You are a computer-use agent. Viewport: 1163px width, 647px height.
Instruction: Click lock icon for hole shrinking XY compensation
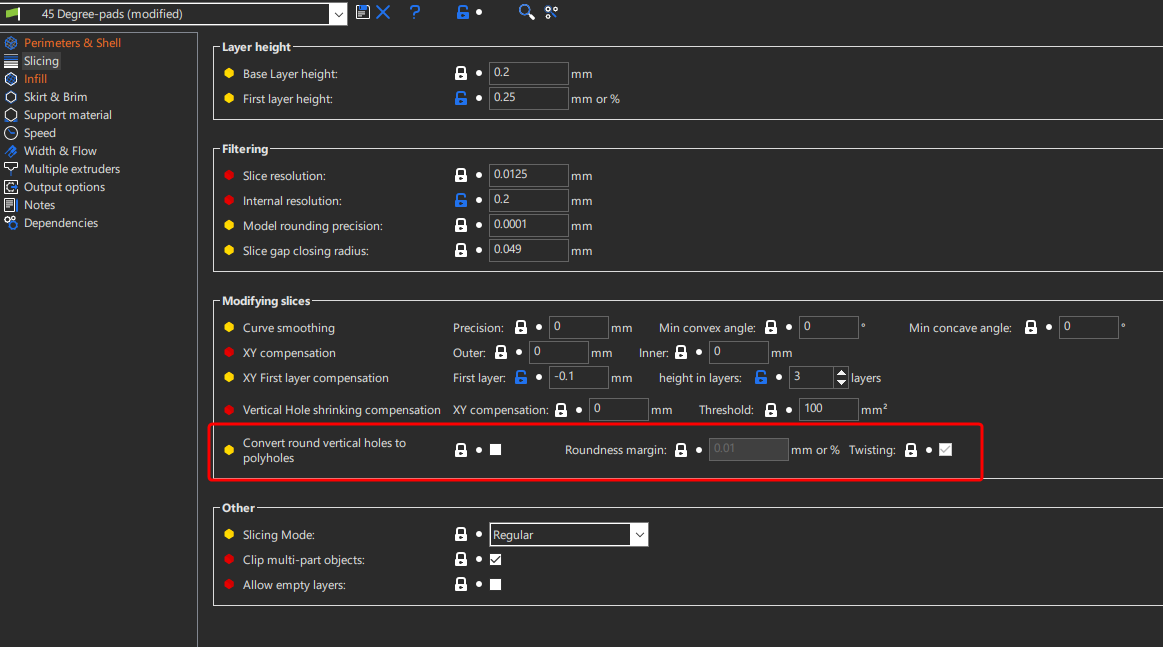click(561, 410)
